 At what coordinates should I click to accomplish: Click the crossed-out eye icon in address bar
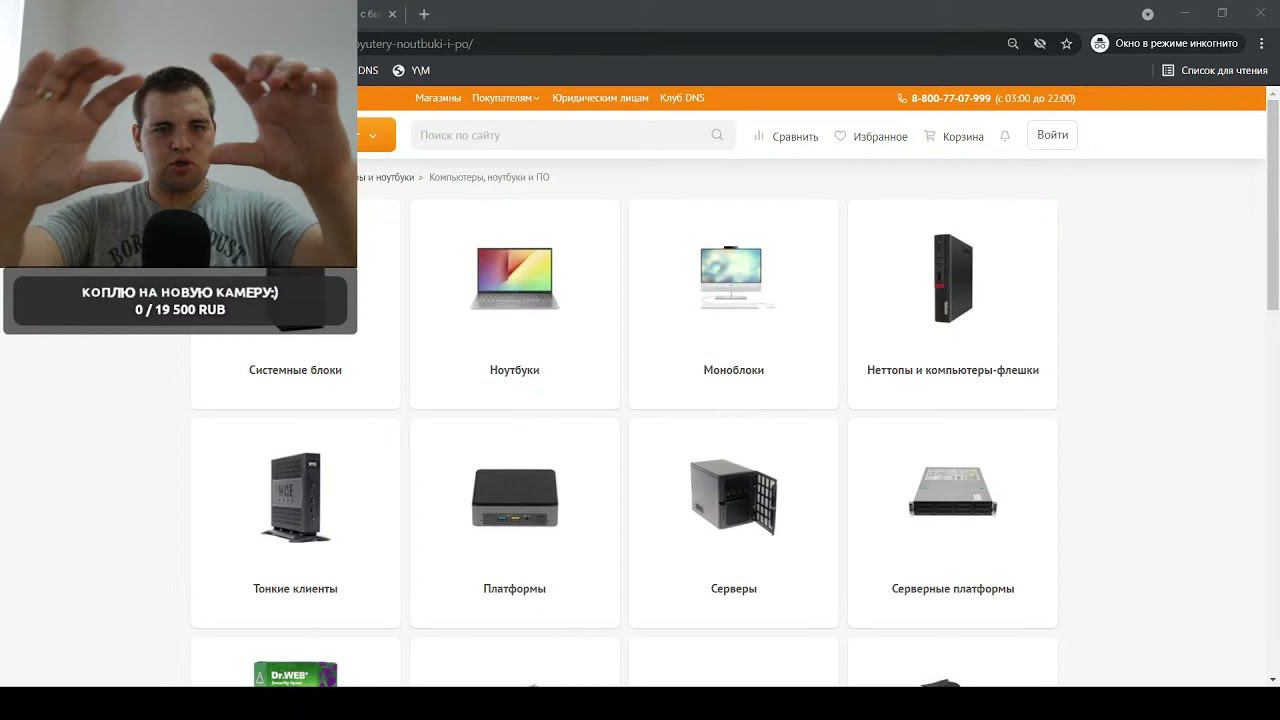(x=1040, y=44)
